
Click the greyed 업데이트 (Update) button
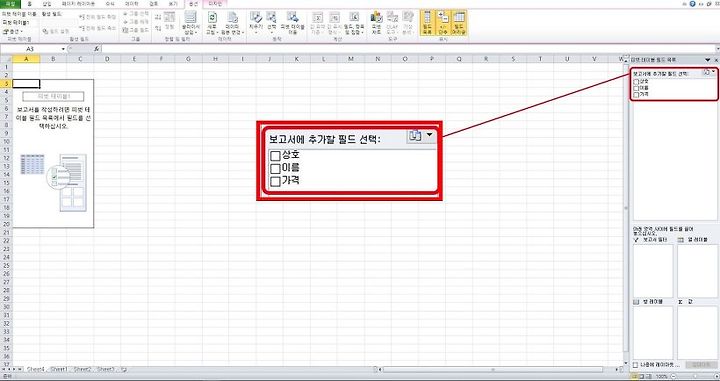(x=701, y=365)
